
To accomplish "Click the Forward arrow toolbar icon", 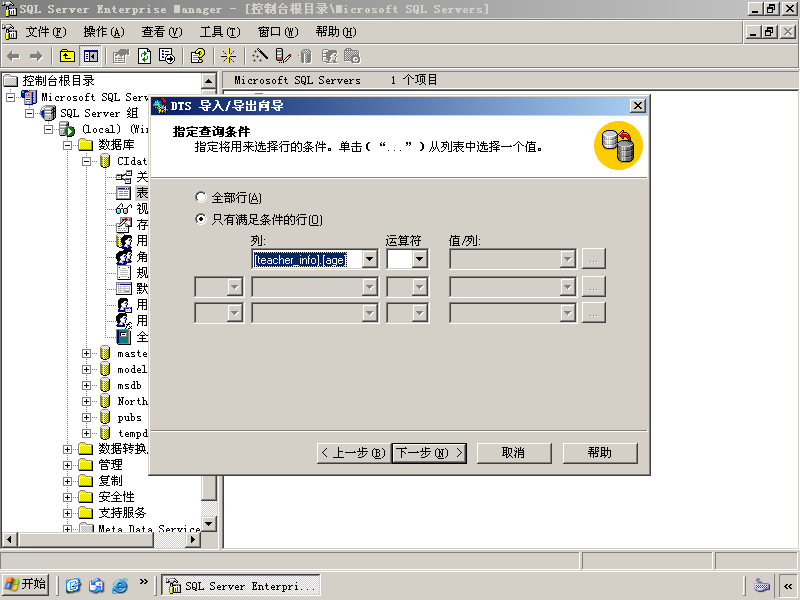I will tap(36, 56).
